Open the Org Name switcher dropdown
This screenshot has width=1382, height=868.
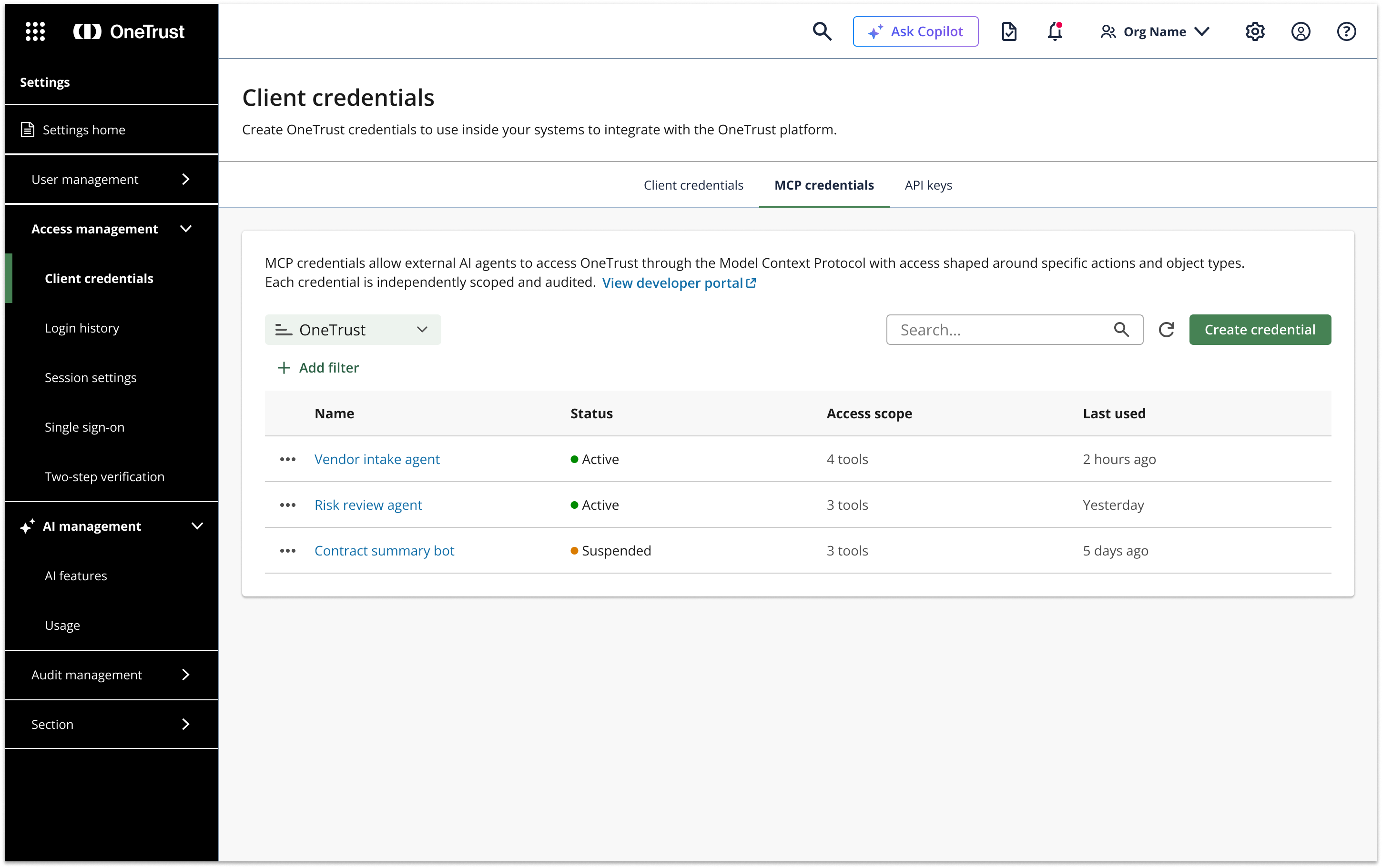pos(1155,31)
